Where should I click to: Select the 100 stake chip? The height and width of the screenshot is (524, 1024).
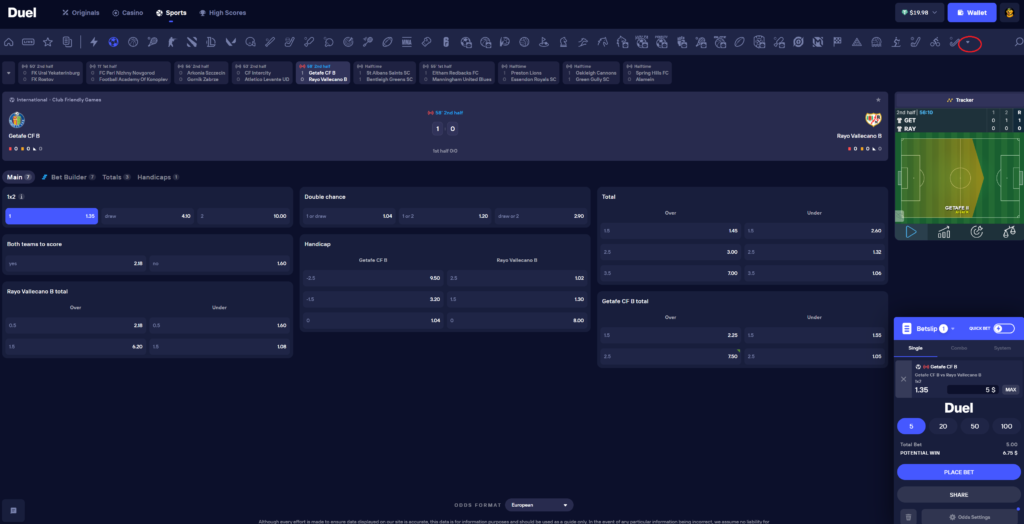[1006, 426]
